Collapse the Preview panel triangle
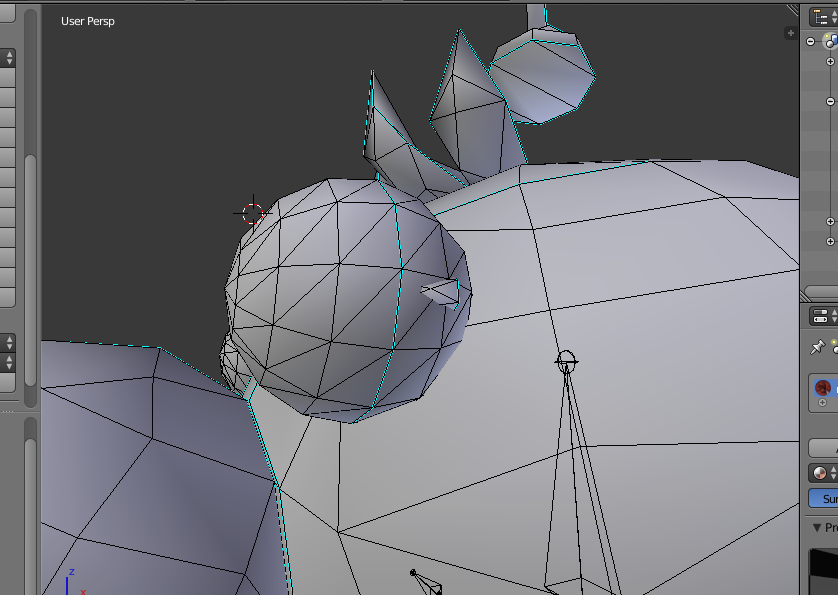The width and height of the screenshot is (838, 595). point(817,528)
